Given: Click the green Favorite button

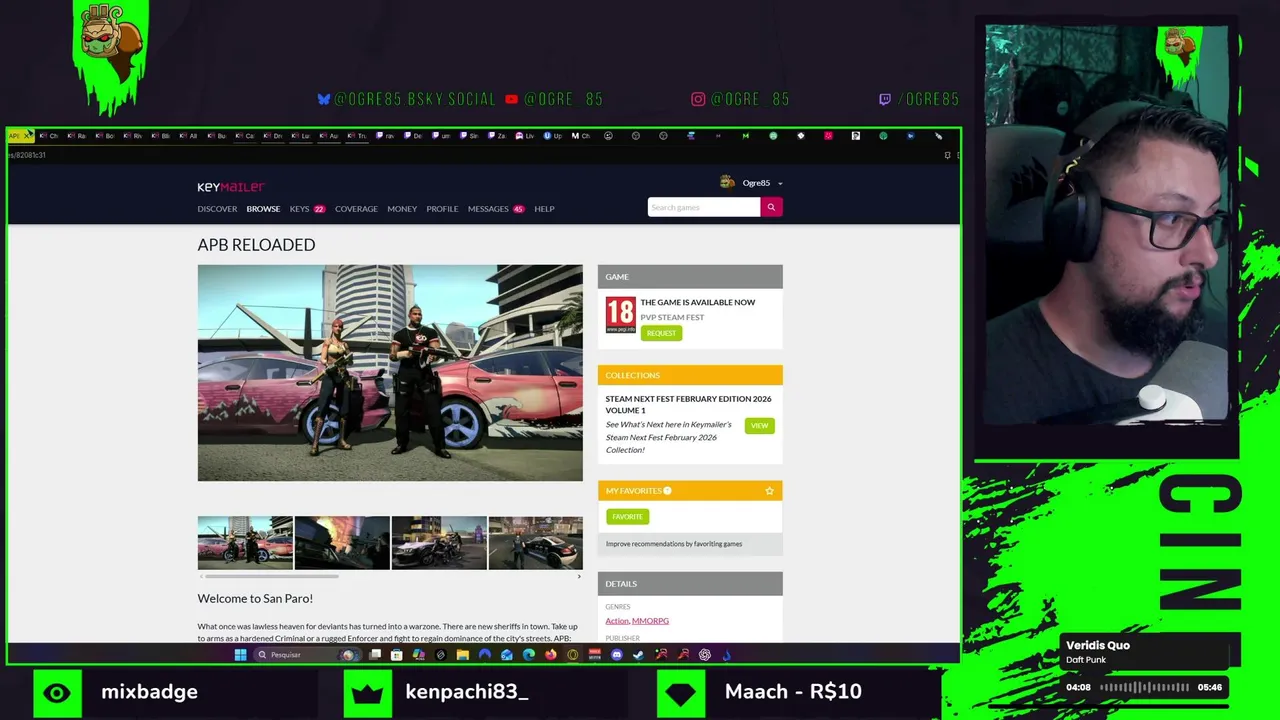Looking at the screenshot, I should (627, 516).
